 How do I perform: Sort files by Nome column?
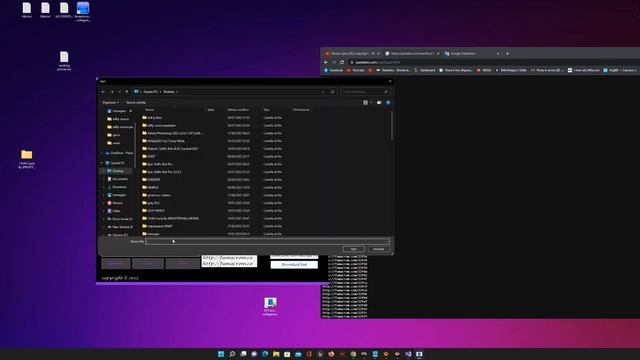(150, 110)
